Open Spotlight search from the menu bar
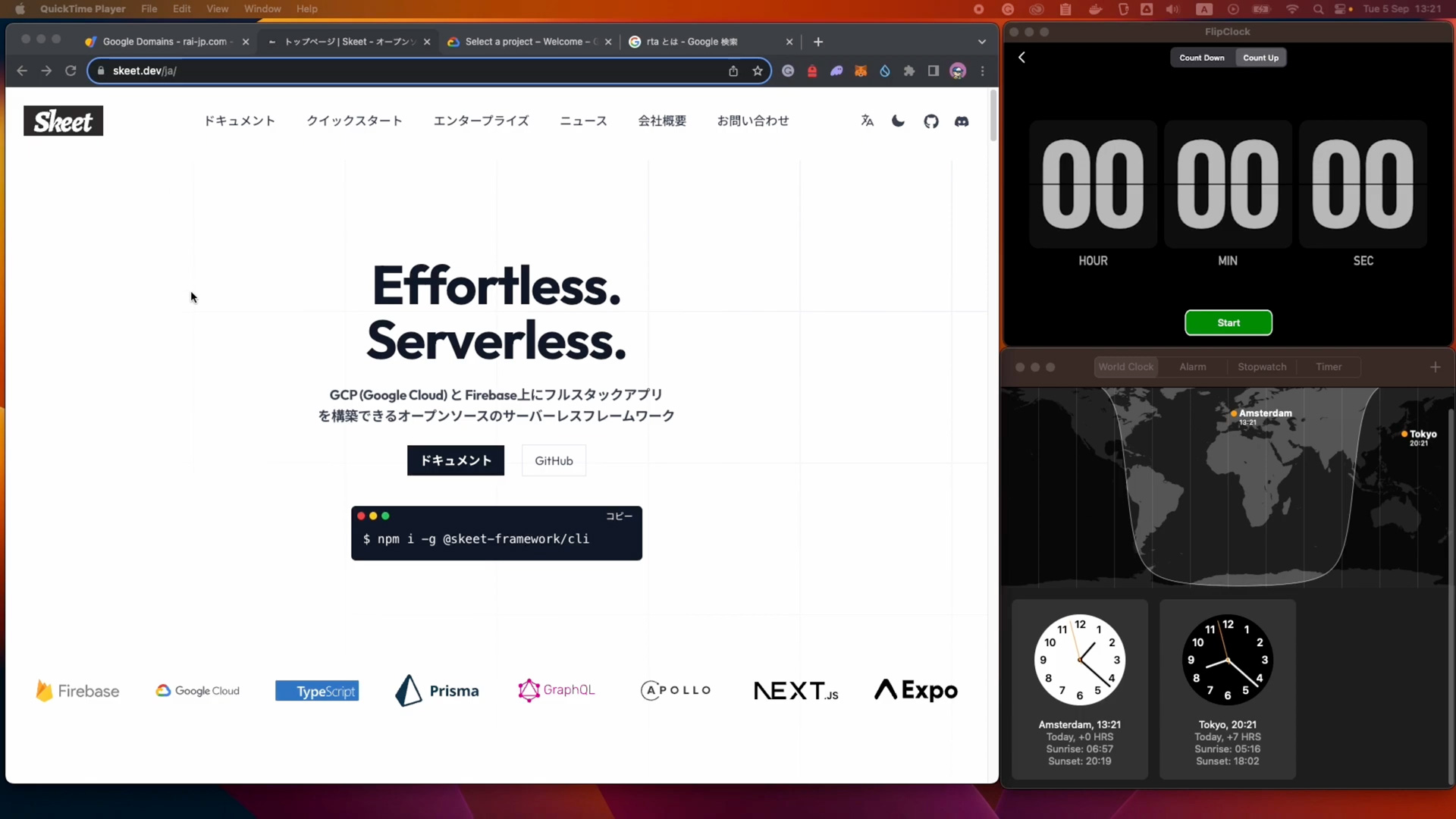 [1318, 9]
